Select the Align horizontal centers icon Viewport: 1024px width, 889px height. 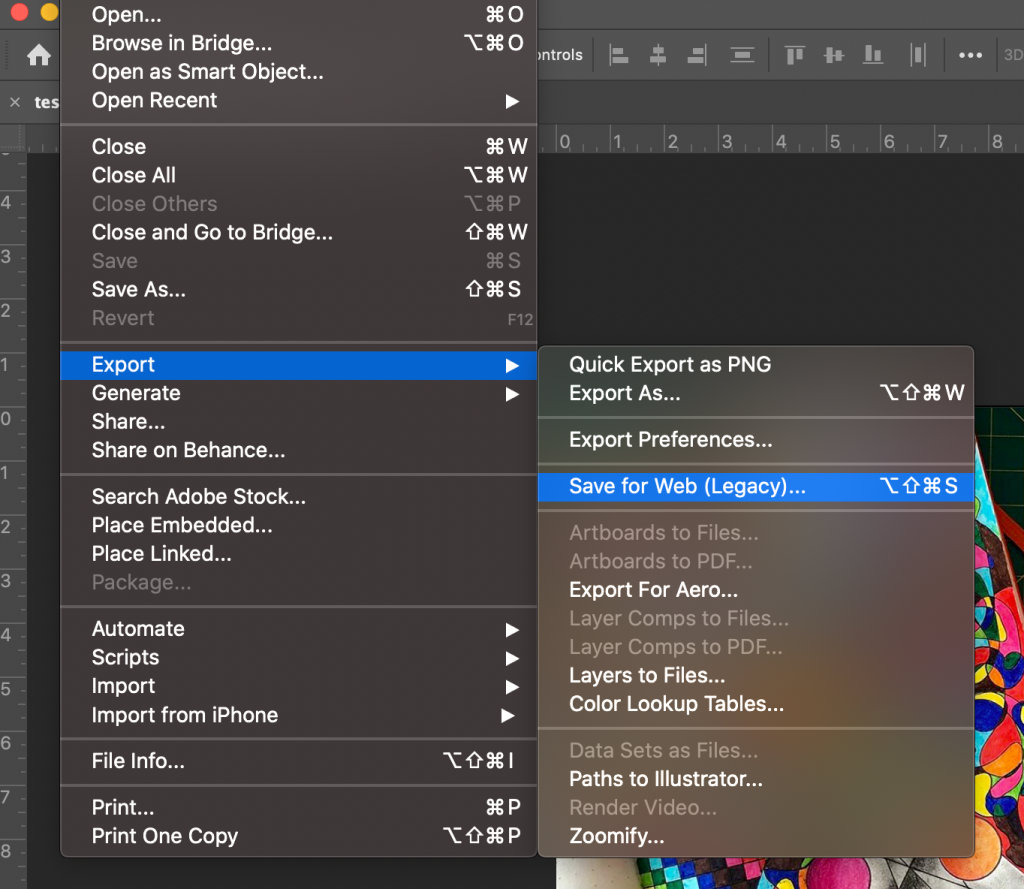(x=657, y=55)
